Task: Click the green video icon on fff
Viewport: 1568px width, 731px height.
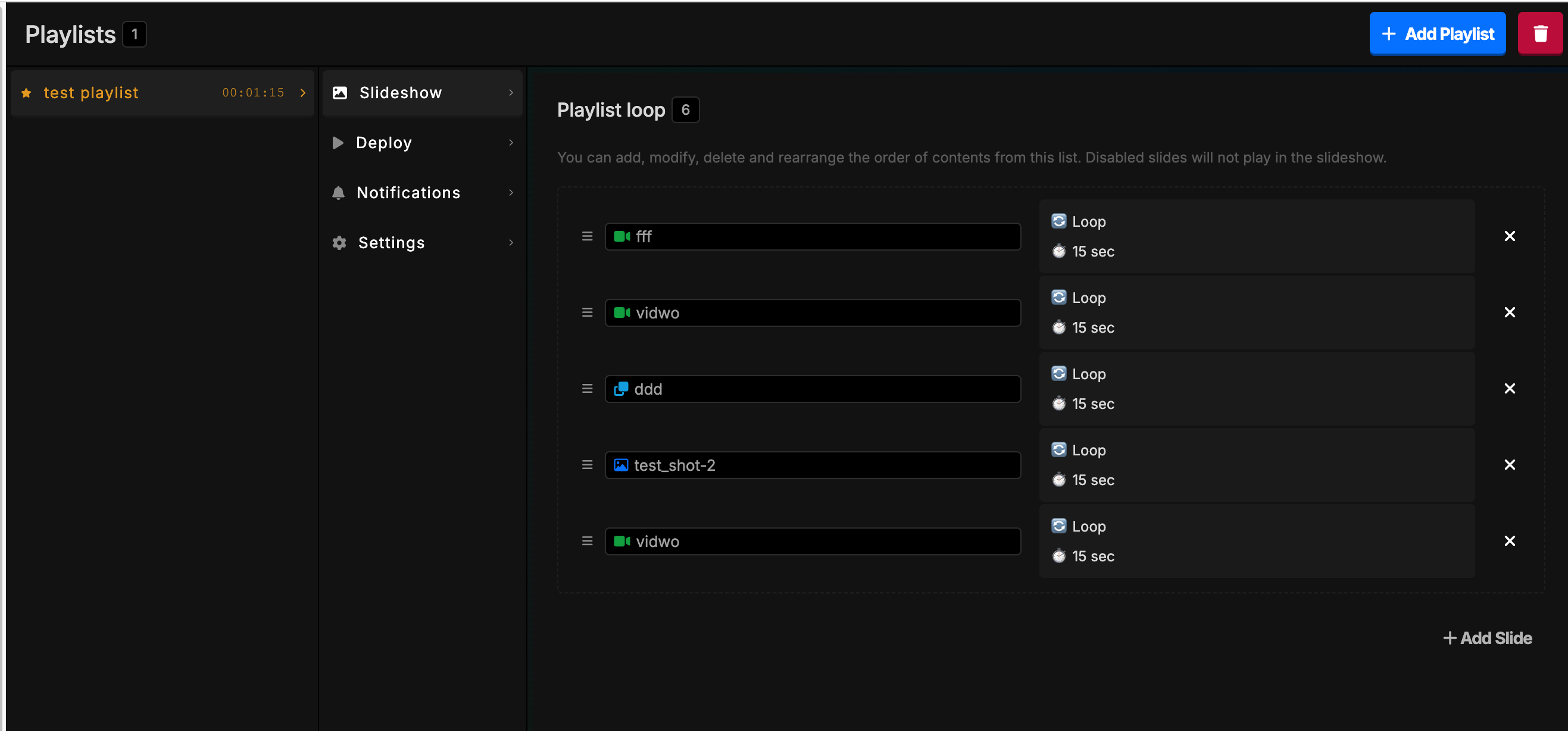Action: (621, 236)
